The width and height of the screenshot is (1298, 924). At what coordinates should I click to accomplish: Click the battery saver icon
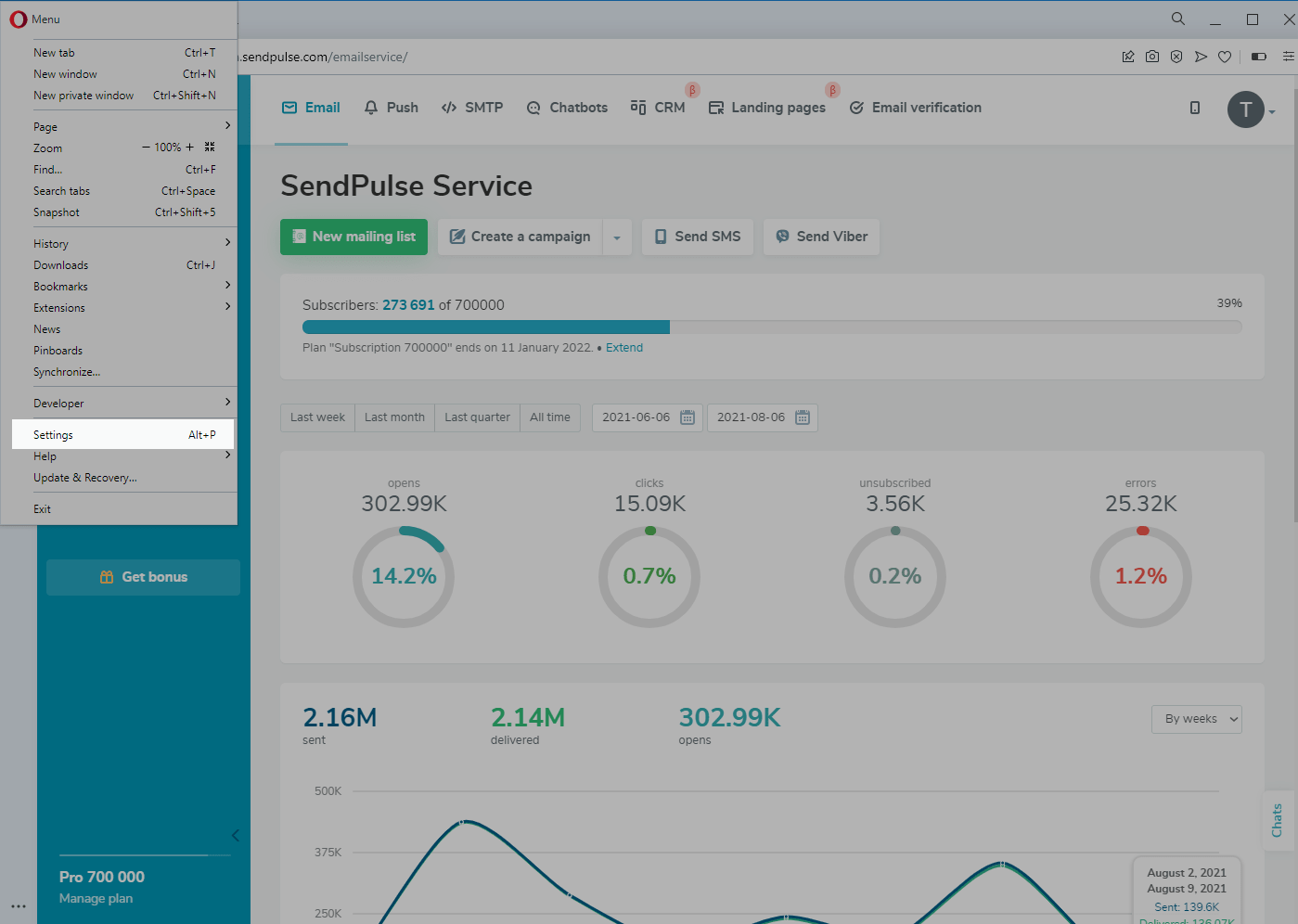point(1258,57)
